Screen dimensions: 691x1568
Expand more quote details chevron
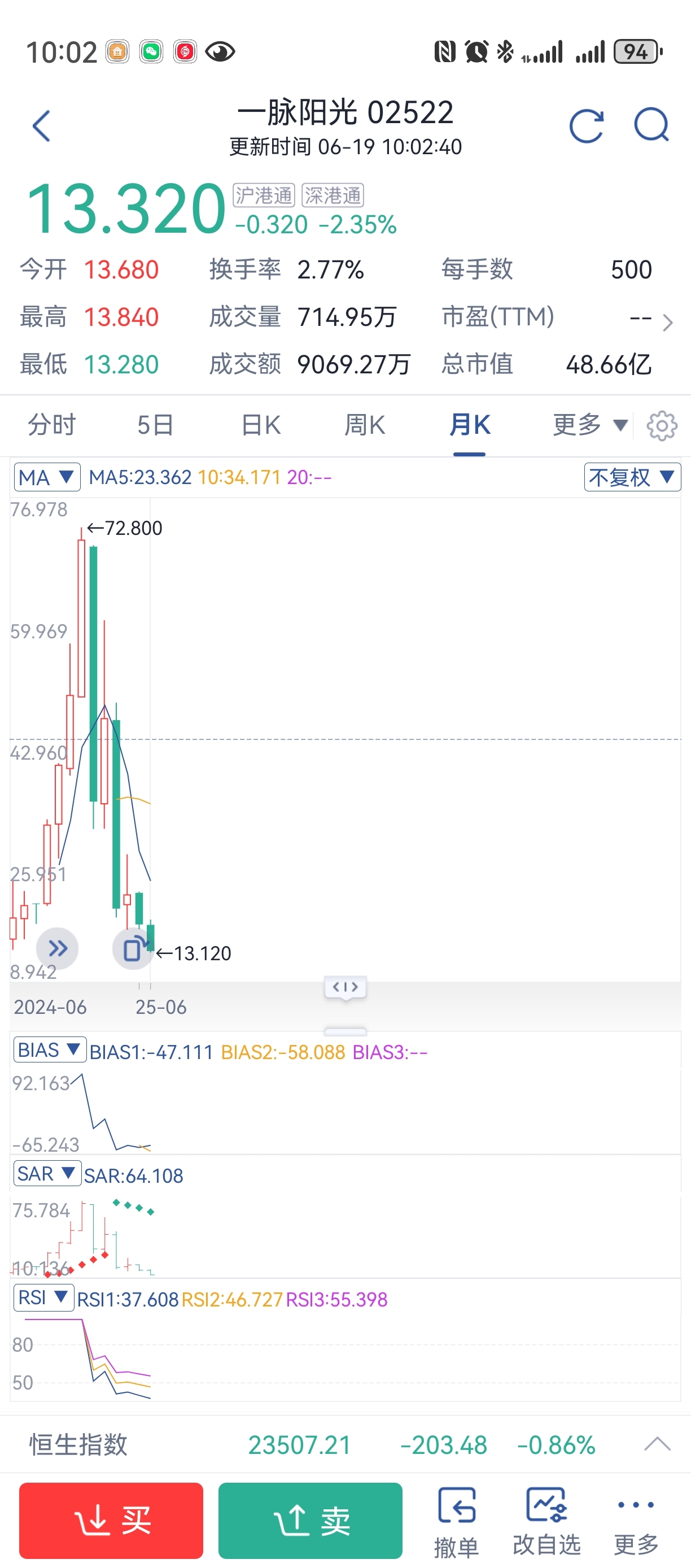click(668, 322)
